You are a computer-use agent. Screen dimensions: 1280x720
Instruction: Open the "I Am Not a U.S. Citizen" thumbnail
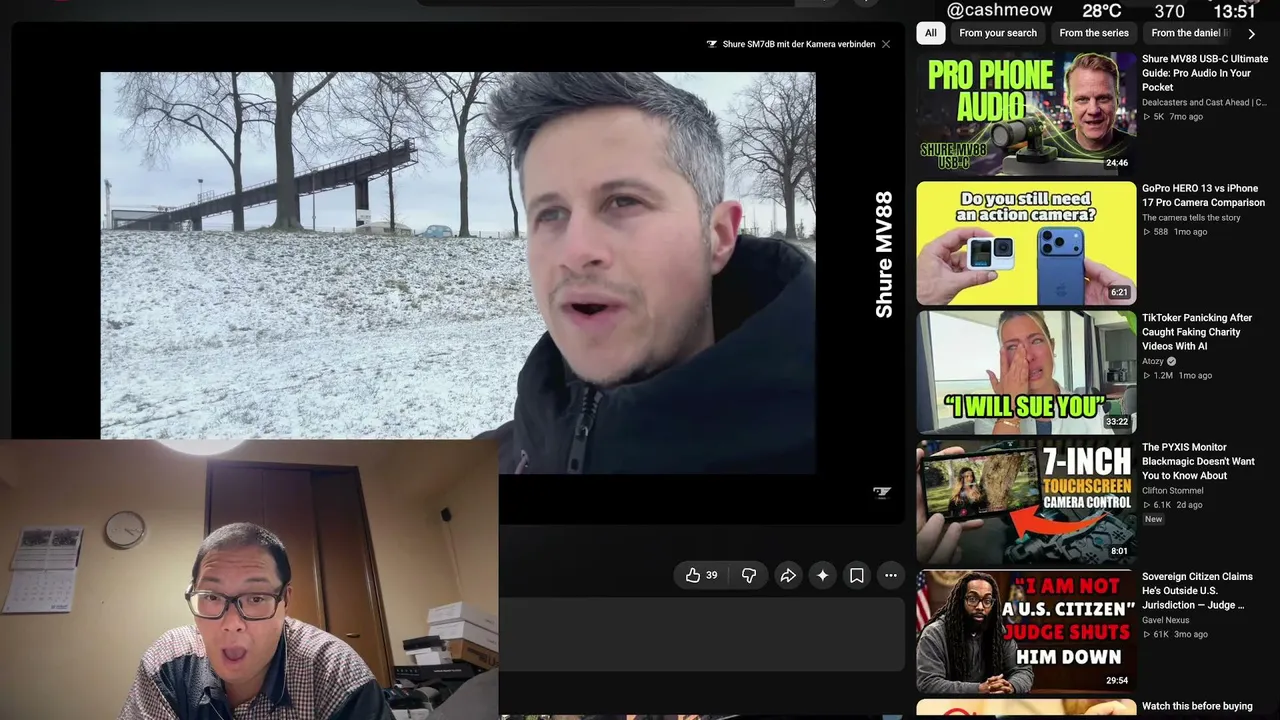coord(1026,631)
